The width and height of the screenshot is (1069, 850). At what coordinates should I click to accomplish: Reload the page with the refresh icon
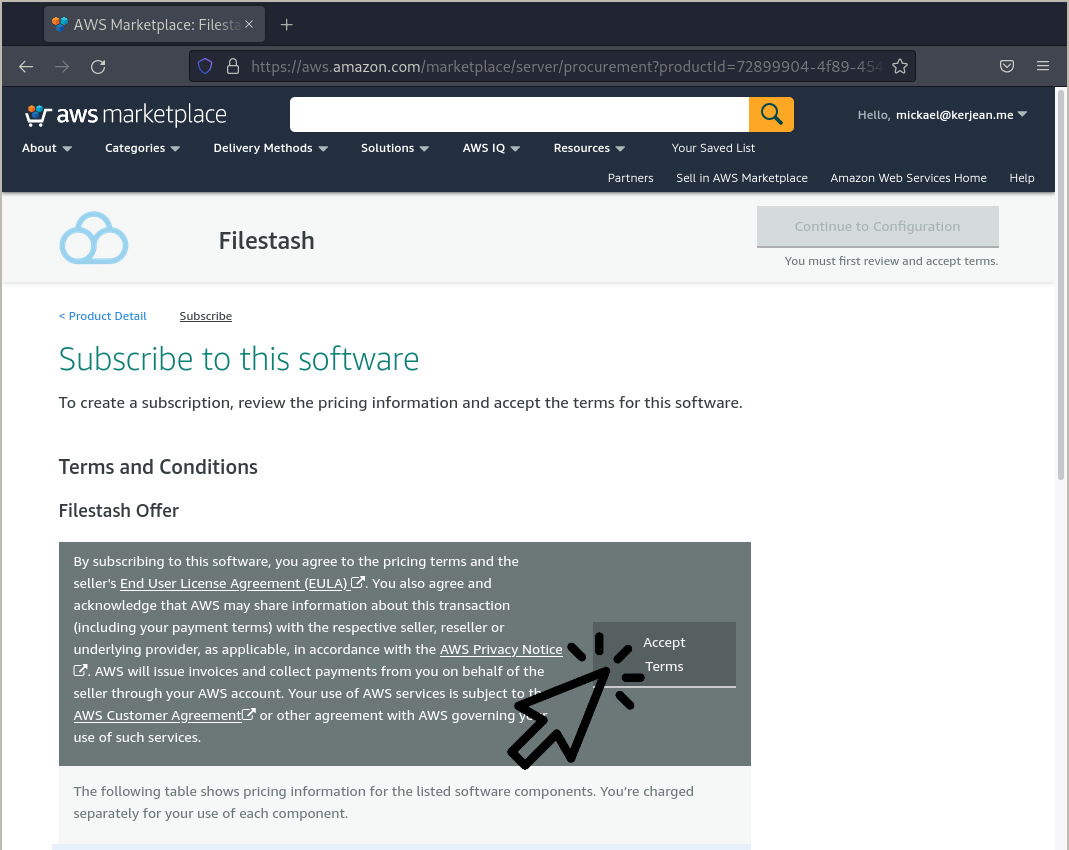[x=98, y=67]
